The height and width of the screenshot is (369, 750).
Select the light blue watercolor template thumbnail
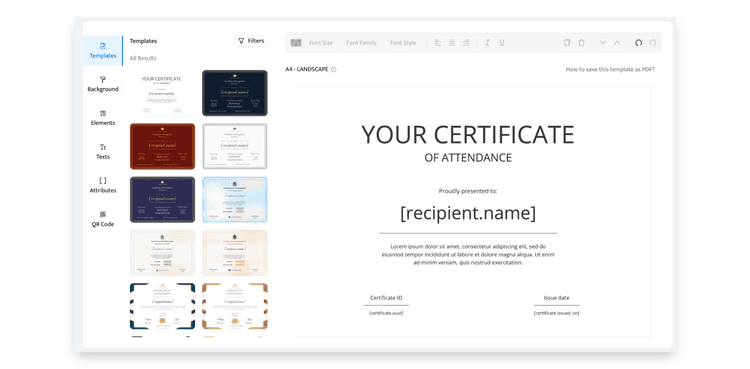pyautogui.click(x=235, y=200)
